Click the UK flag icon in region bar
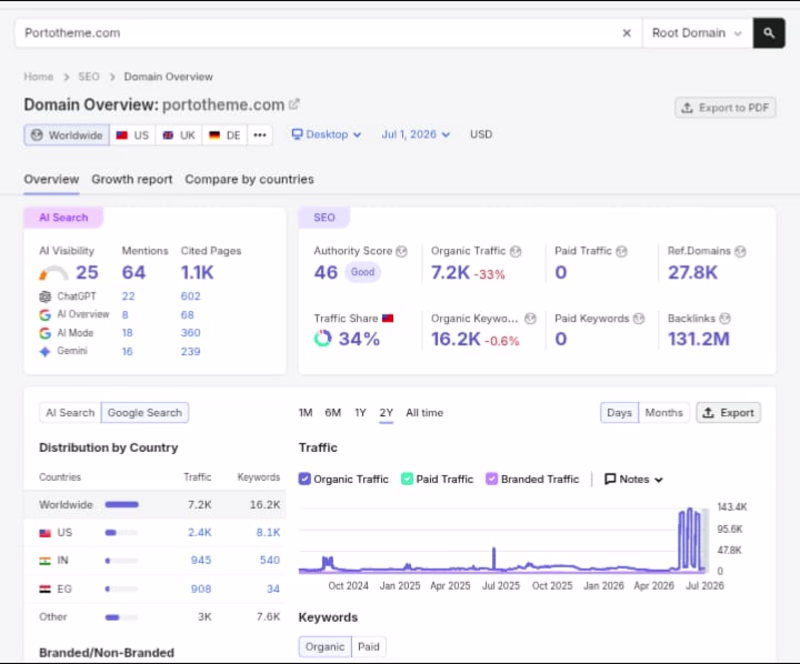 point(168,135)
